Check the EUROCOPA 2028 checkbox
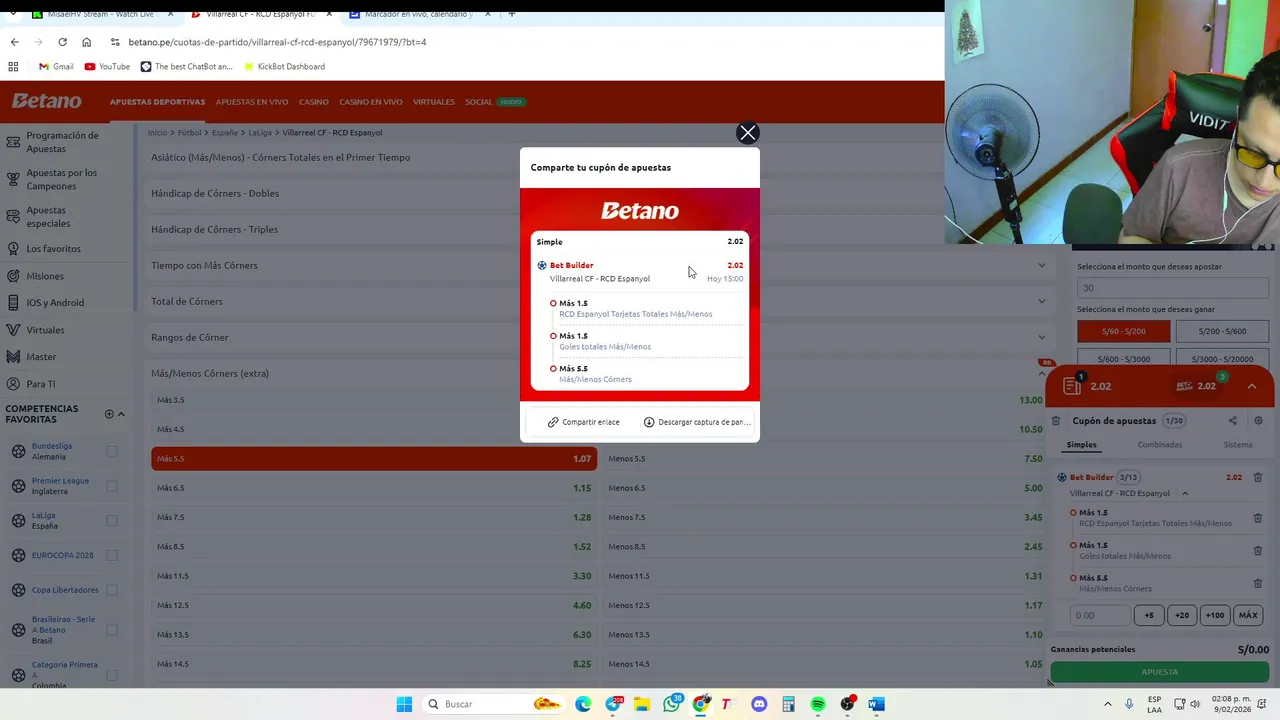The image size is (1280, 720). point(112,555)
